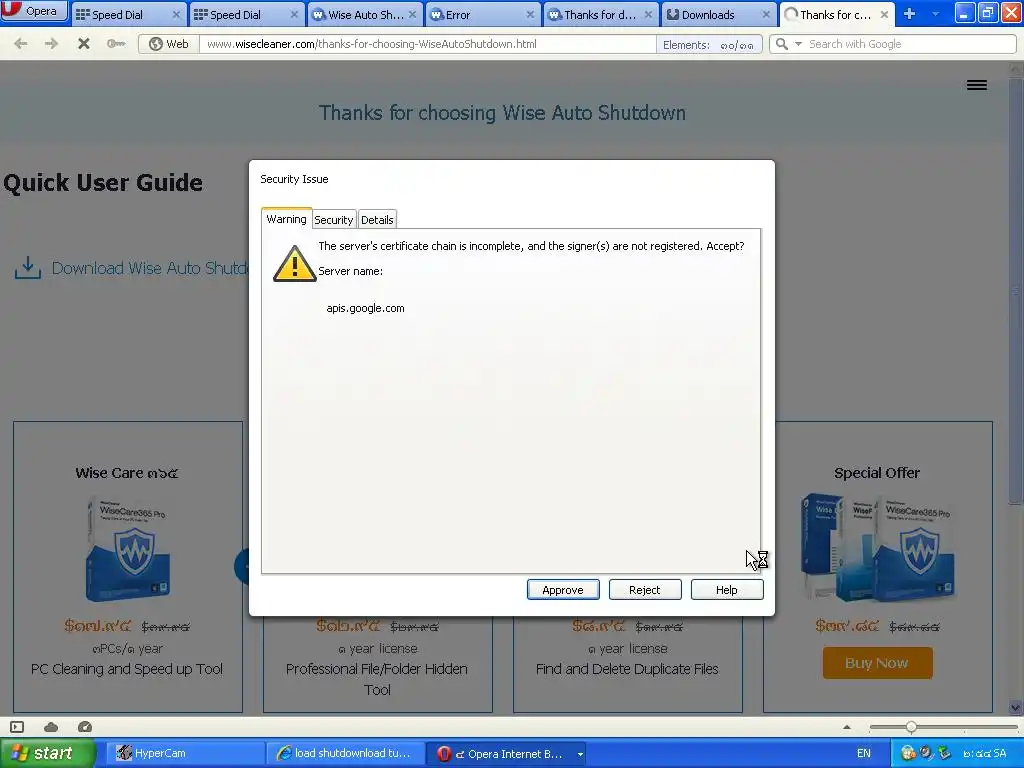
Task: Stop loading the page
Action: tap(84, 44)
